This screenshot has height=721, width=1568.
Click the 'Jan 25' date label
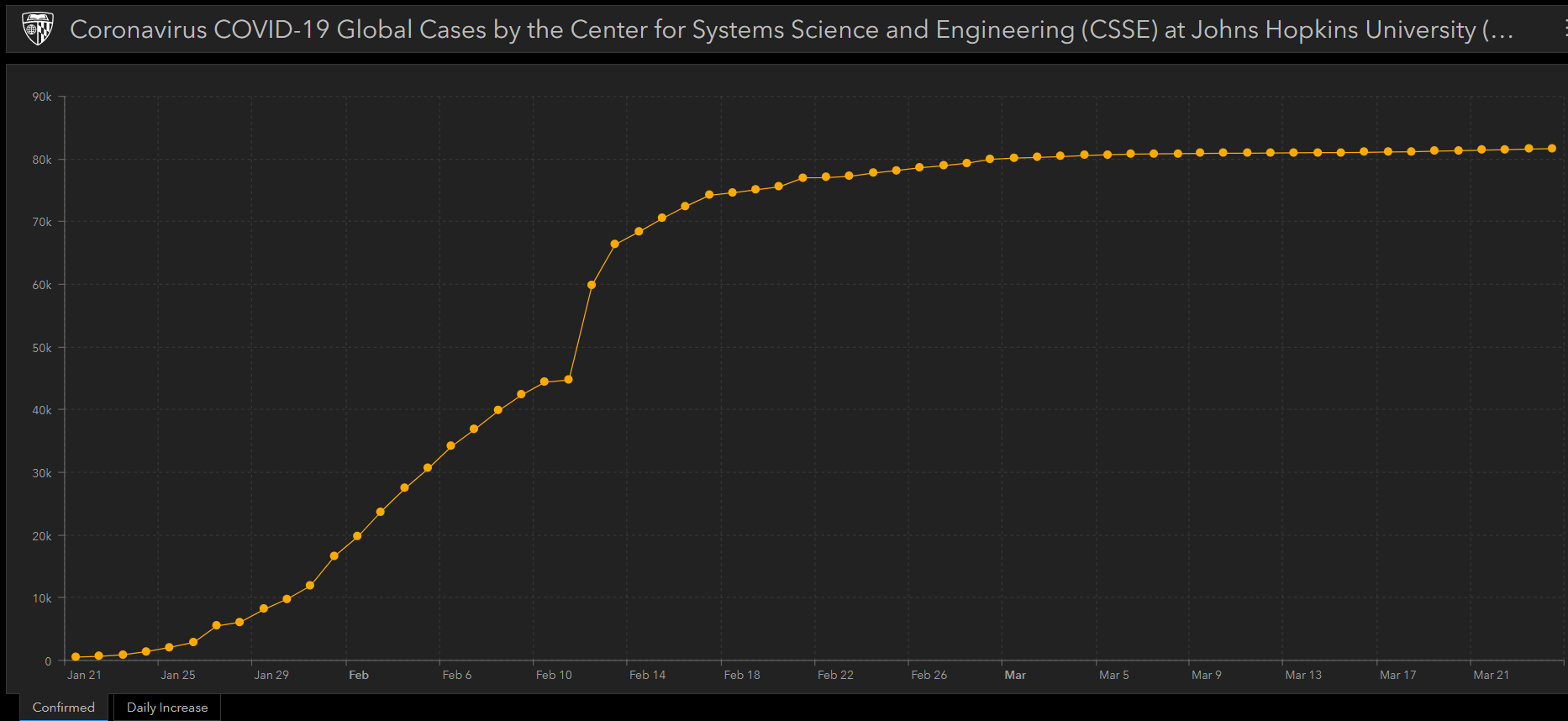coord(178,675)
